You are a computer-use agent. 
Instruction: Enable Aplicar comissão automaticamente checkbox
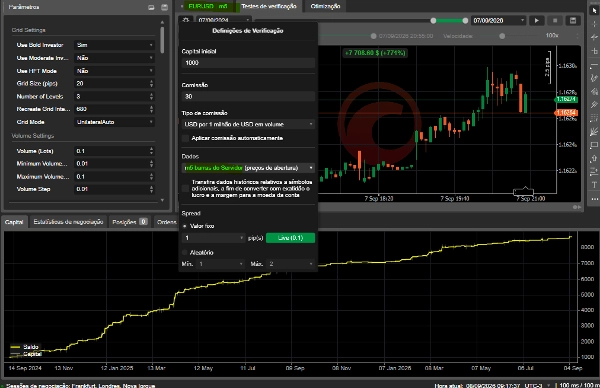(x=186, y=138)
